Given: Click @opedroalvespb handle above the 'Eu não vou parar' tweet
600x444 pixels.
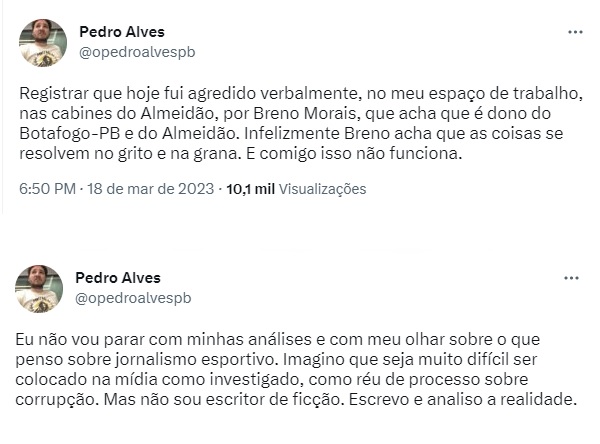Looking at the screenshot, I should 133,298.
